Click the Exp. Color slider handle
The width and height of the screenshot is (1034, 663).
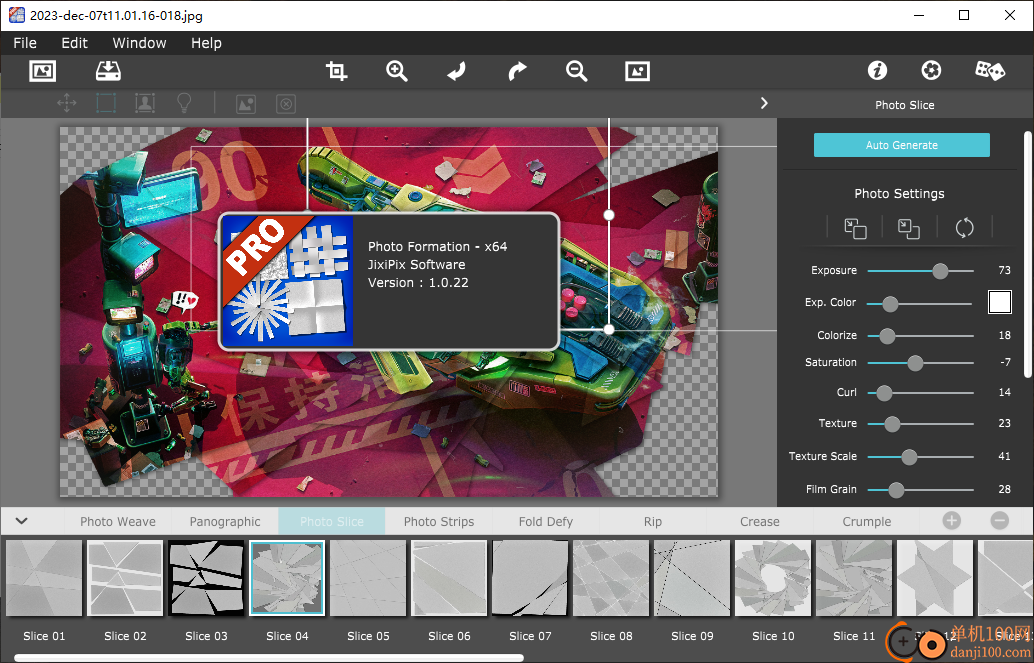tap(890, 303)
